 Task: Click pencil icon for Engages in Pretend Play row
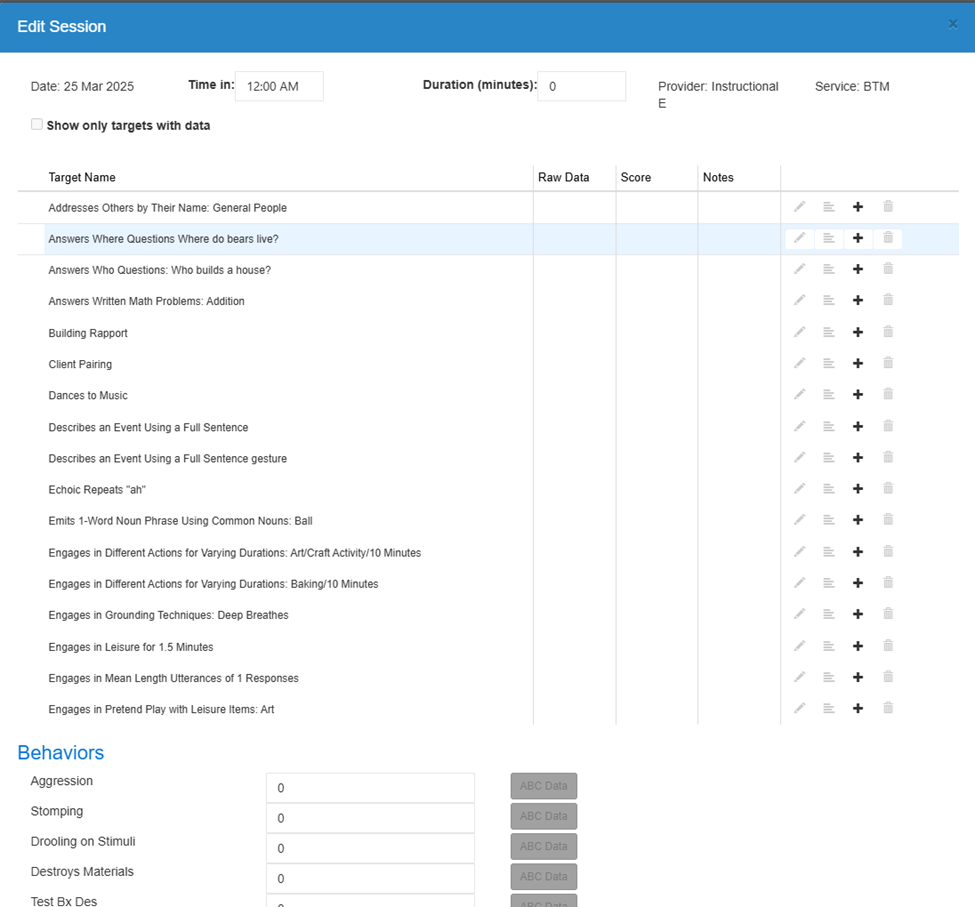tap(800, 709)
